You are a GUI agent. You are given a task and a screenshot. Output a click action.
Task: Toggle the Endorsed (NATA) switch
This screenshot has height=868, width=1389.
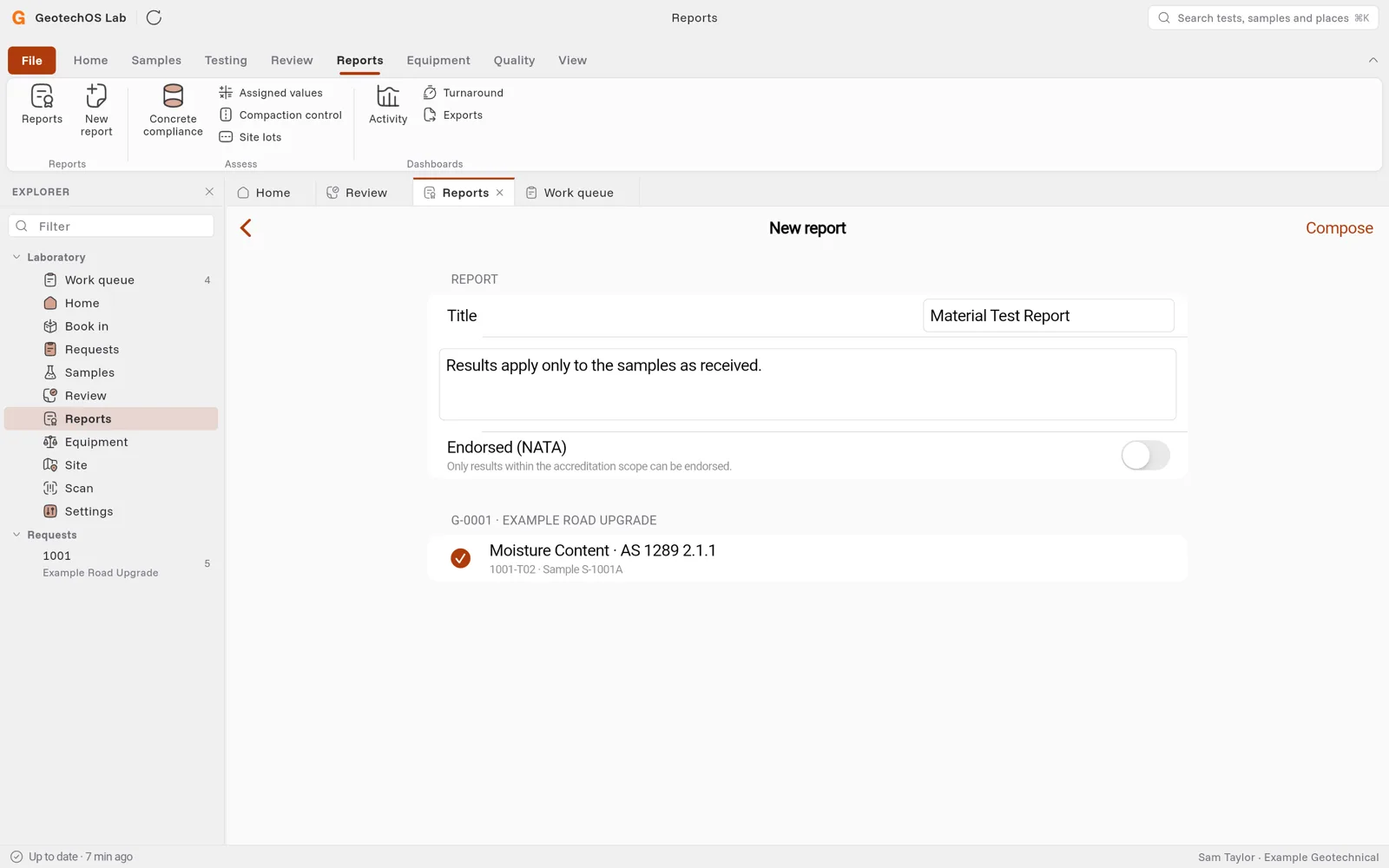pyautogui.click(x=1145, y=455)
